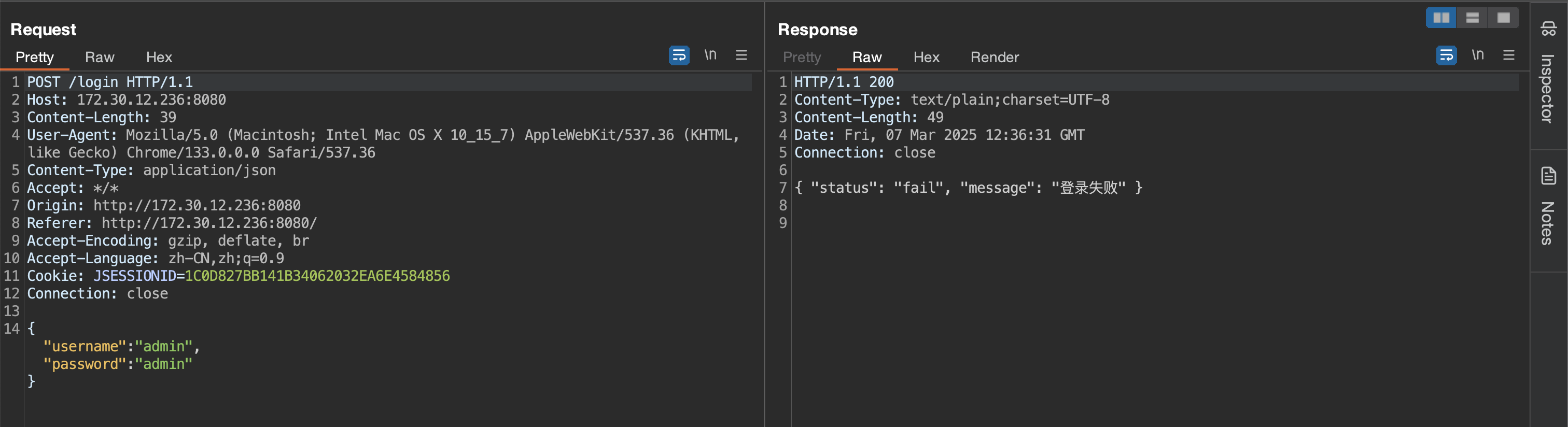Show newline characters in the Response panel

tap(1477, 55)
